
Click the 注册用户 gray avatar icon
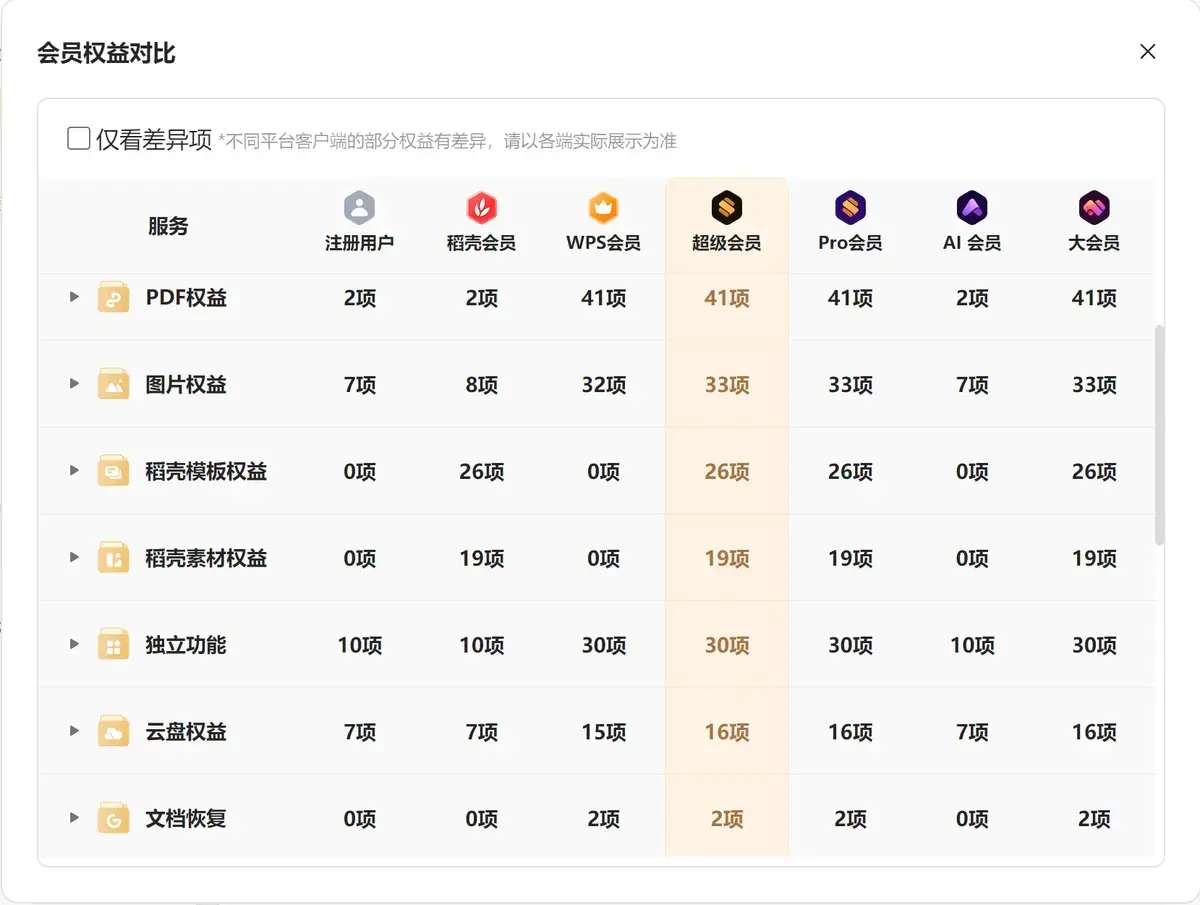coord(359,208)
